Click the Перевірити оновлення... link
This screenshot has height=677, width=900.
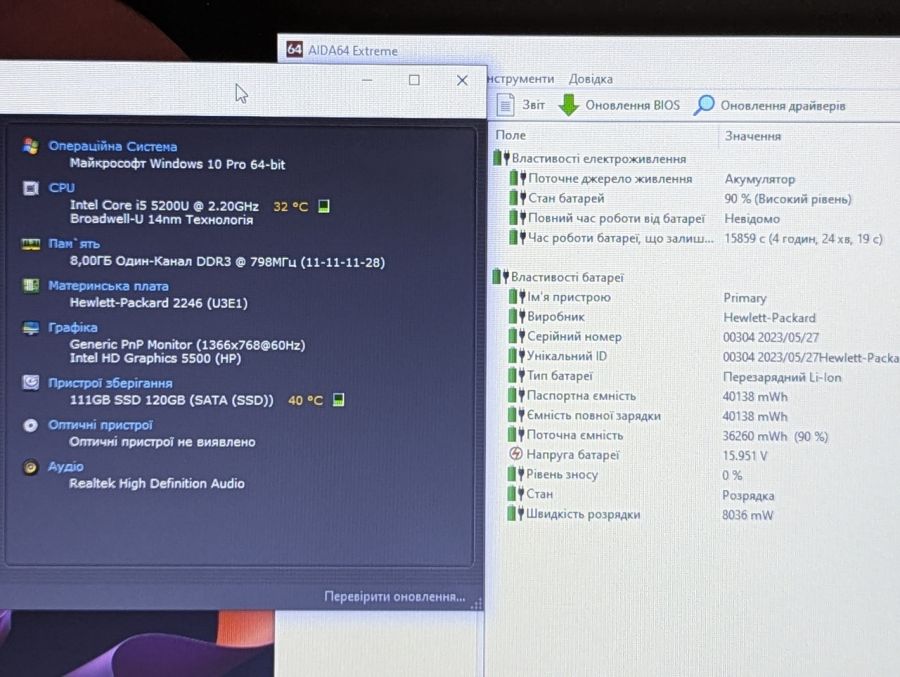pos(395,597)
